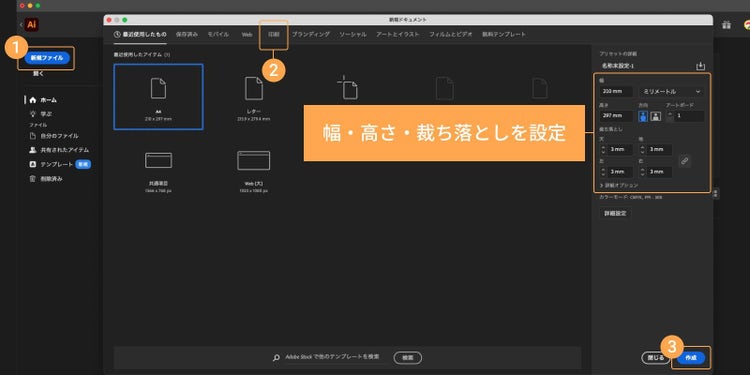Switch to 印刷 (Print) tab
This screenshot has height=375, width=750.
tap(274, 34)
